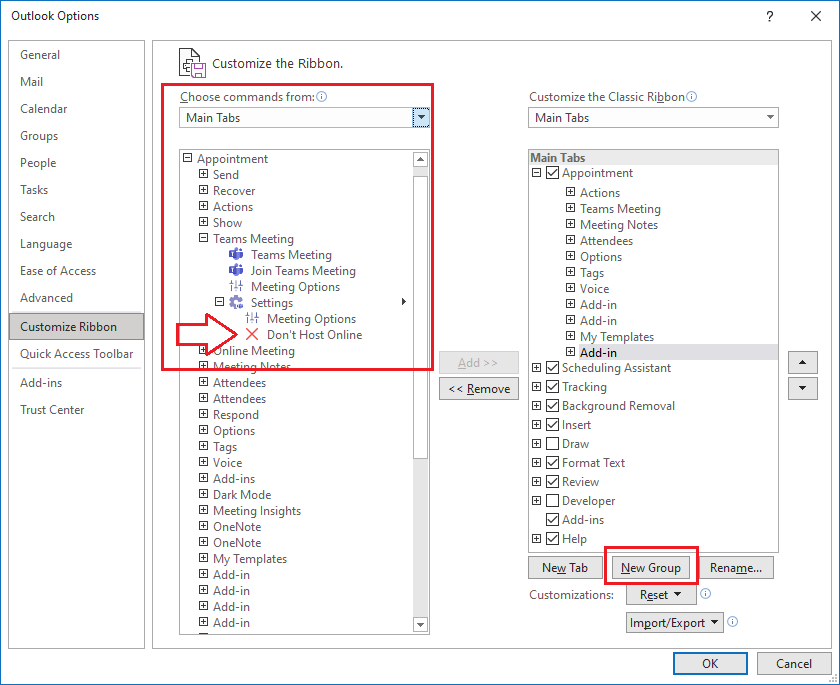Viewport: 840px width, 685px height.
Task: Expand the Recover group
Action: coord(204,190)
